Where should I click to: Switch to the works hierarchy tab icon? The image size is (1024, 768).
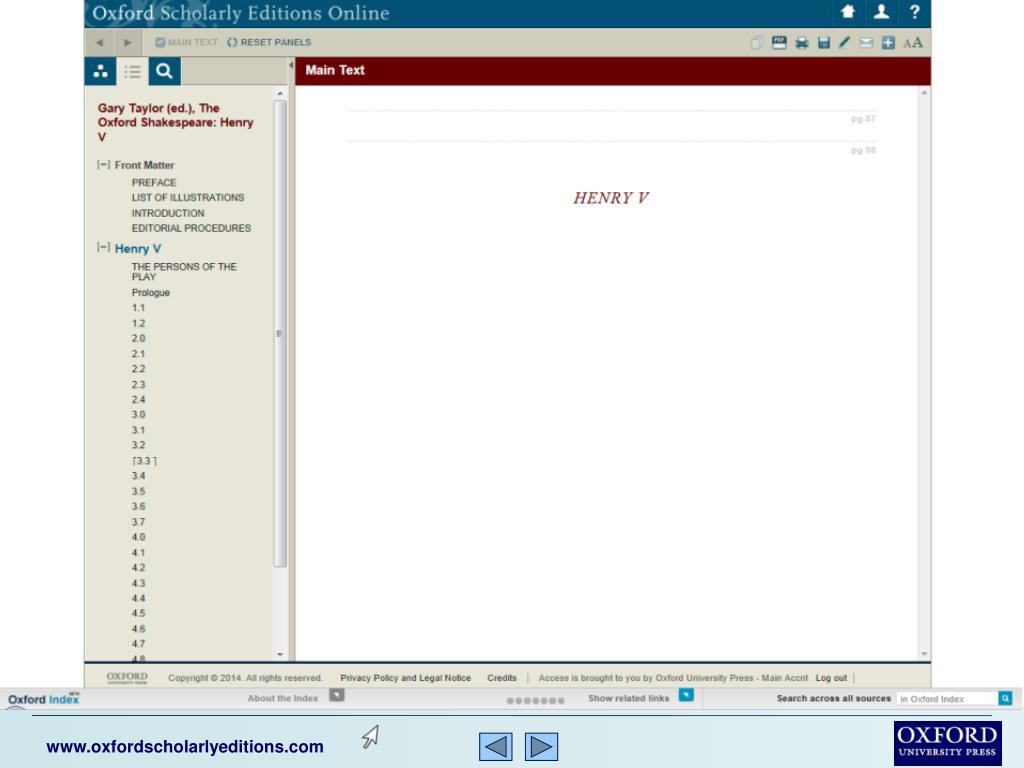click(x=101, y=71)
